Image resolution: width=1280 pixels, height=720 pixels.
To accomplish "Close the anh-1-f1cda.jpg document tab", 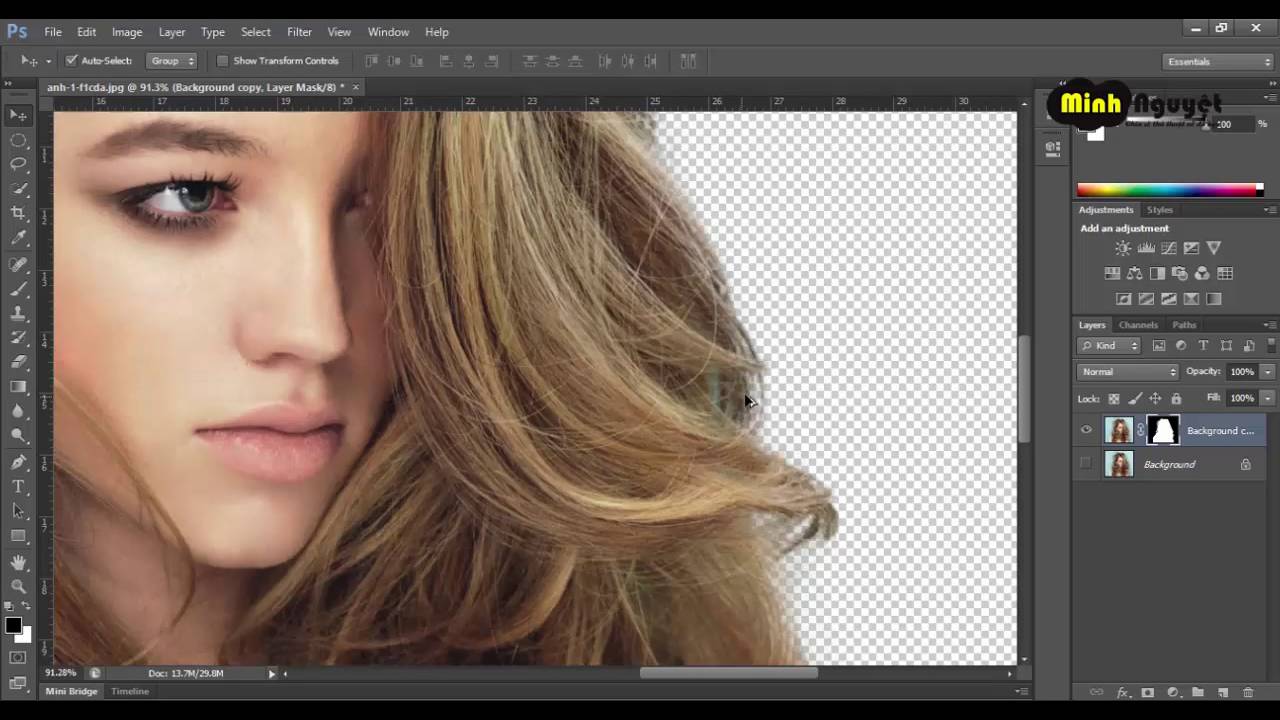I will (x=355, y=87).
